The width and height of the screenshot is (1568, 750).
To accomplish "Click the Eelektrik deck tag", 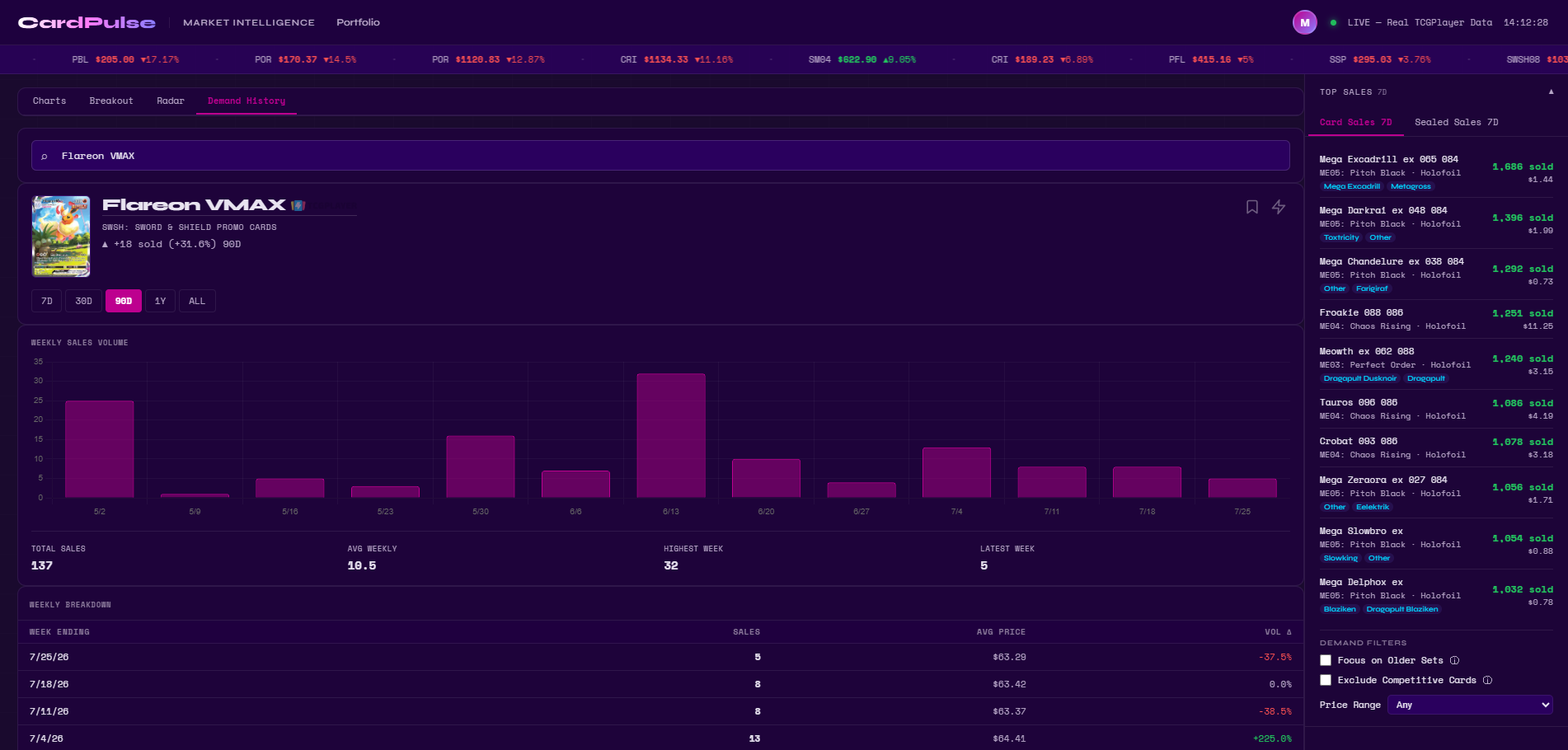I will pos(1373,507).
